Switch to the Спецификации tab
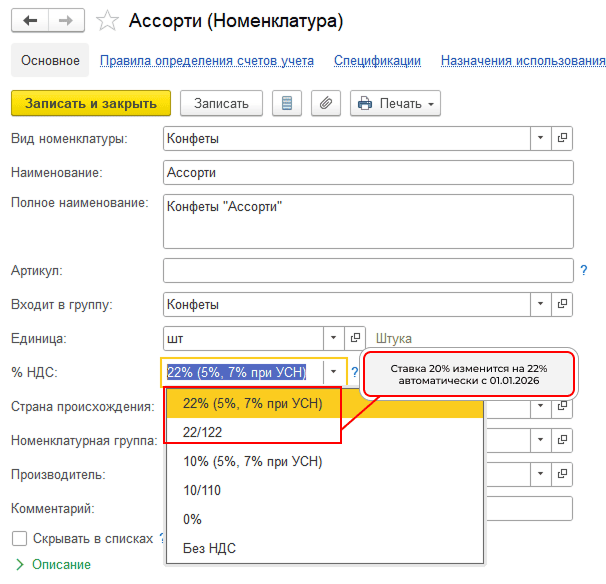 coord(377,61)
